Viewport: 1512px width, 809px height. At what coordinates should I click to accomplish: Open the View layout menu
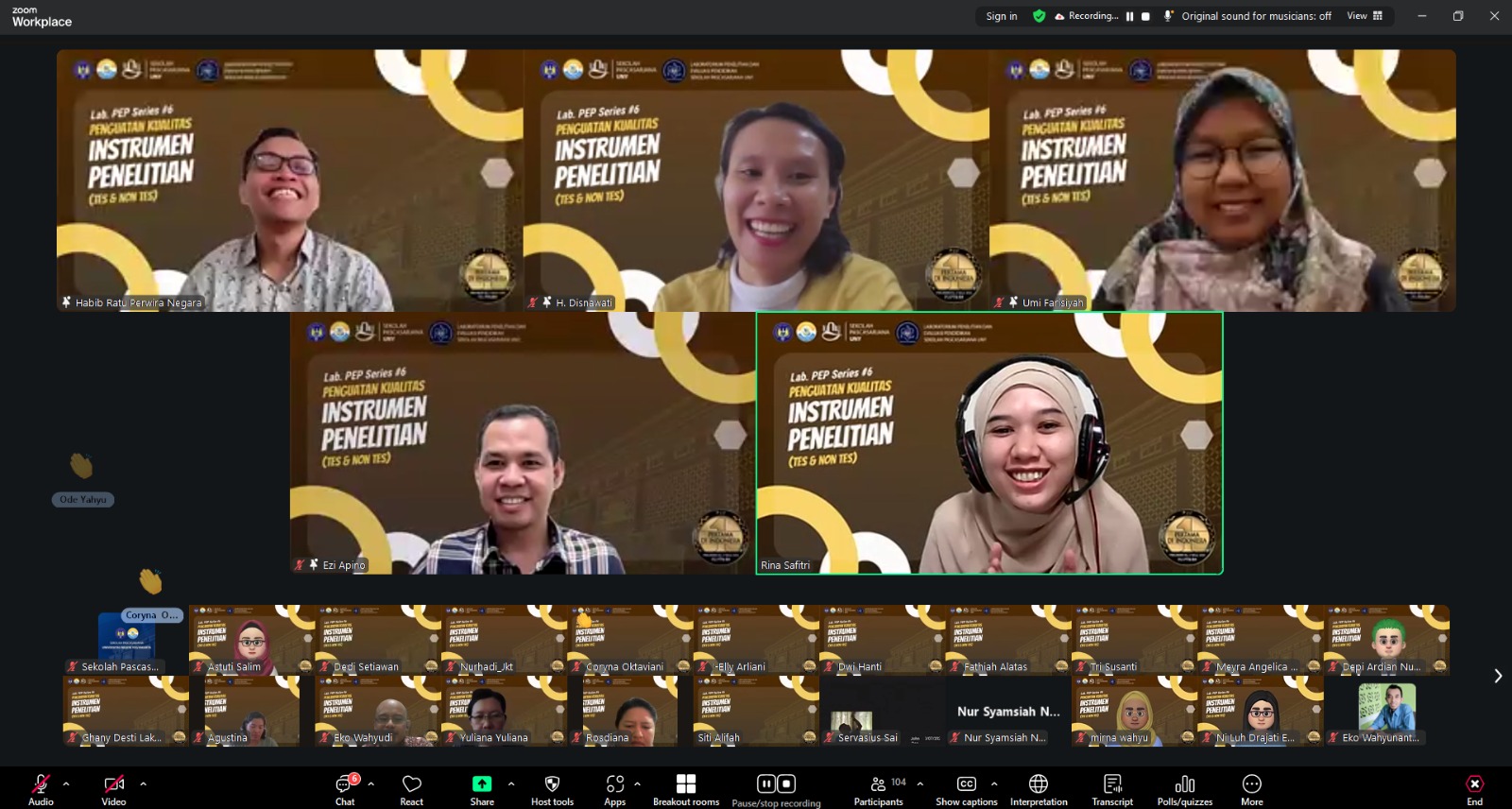click(x=1365, y=16)
